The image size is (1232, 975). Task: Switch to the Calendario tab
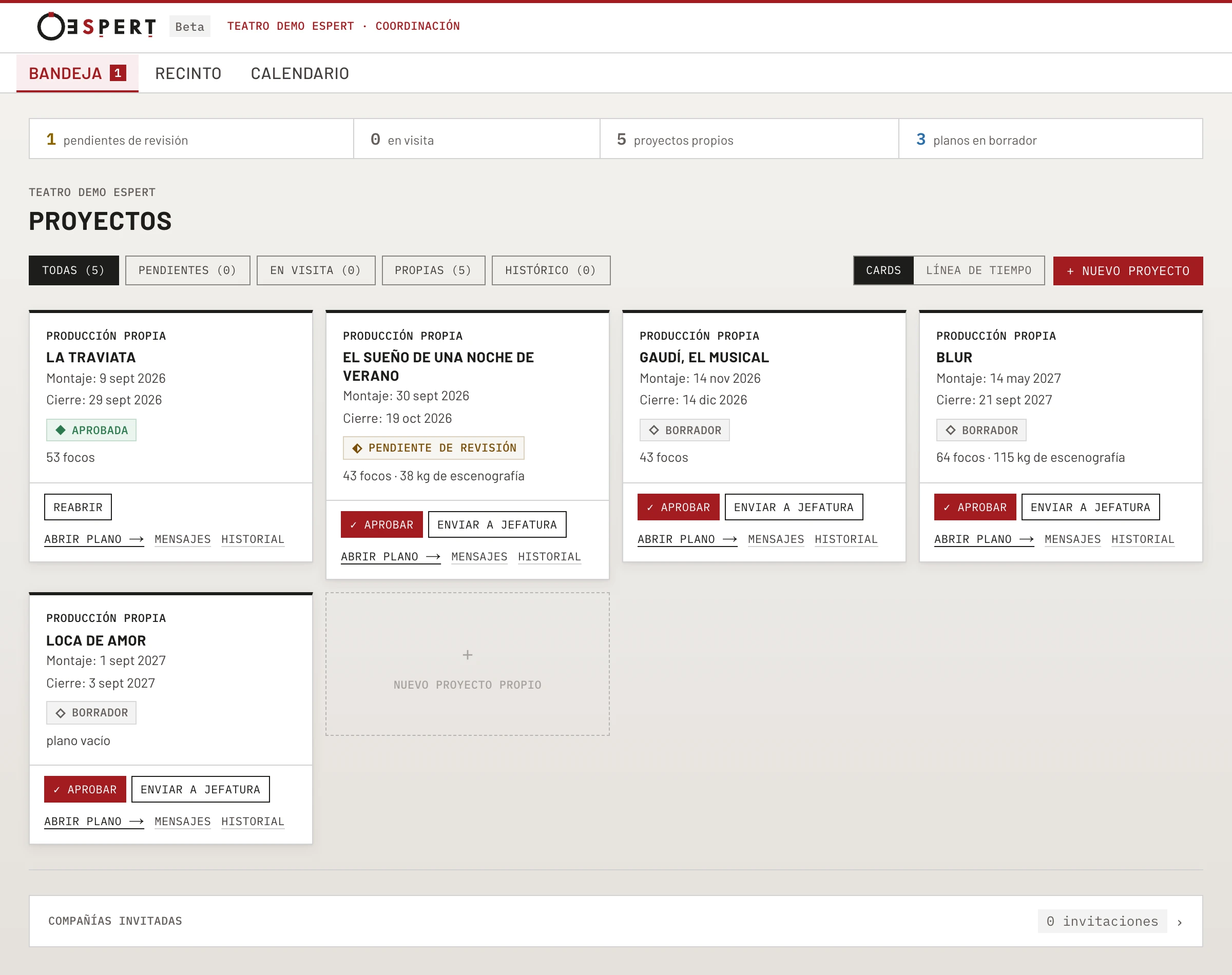coord(300,73)
